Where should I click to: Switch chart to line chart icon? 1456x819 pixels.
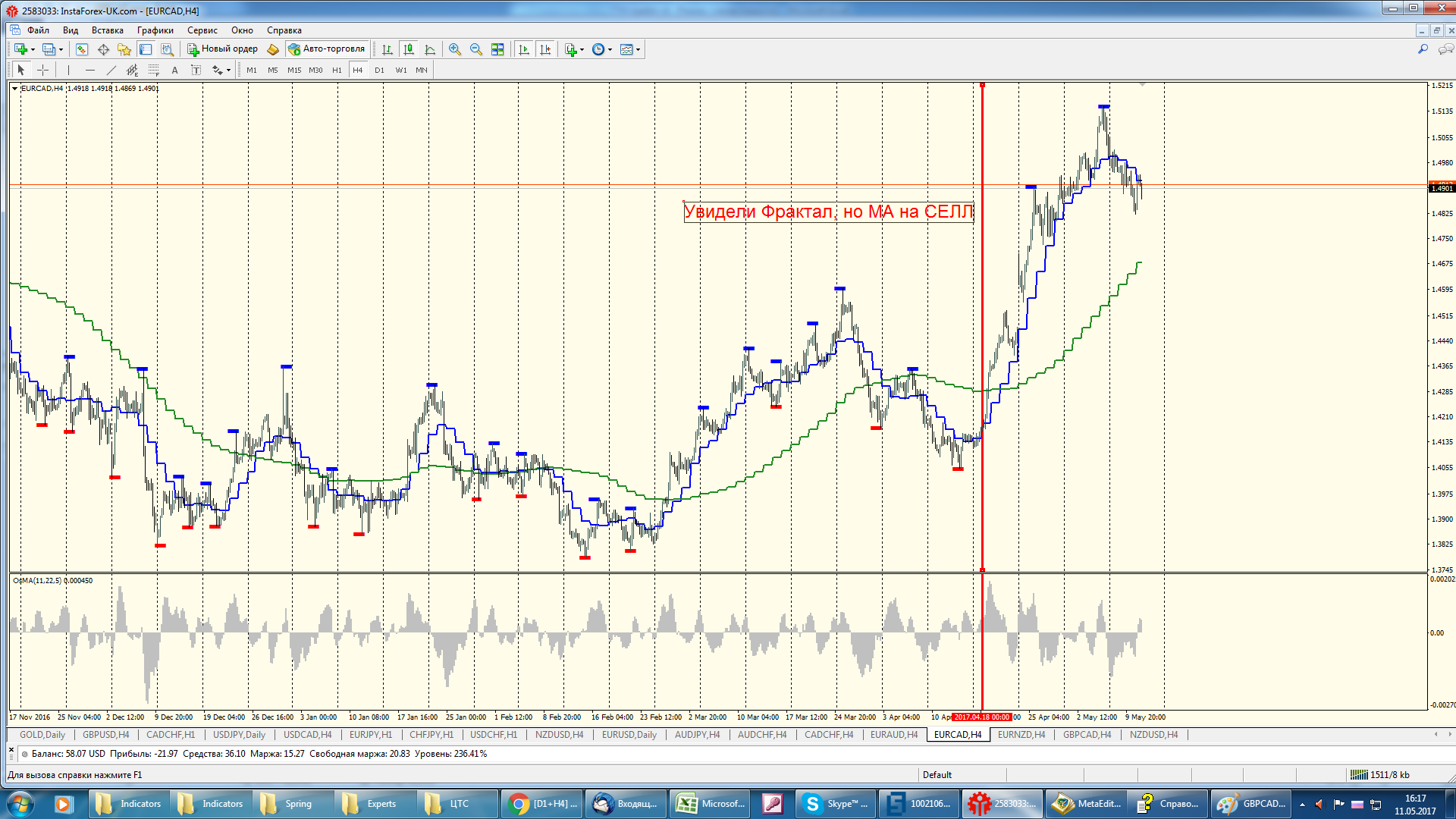(x=430, y=49)
